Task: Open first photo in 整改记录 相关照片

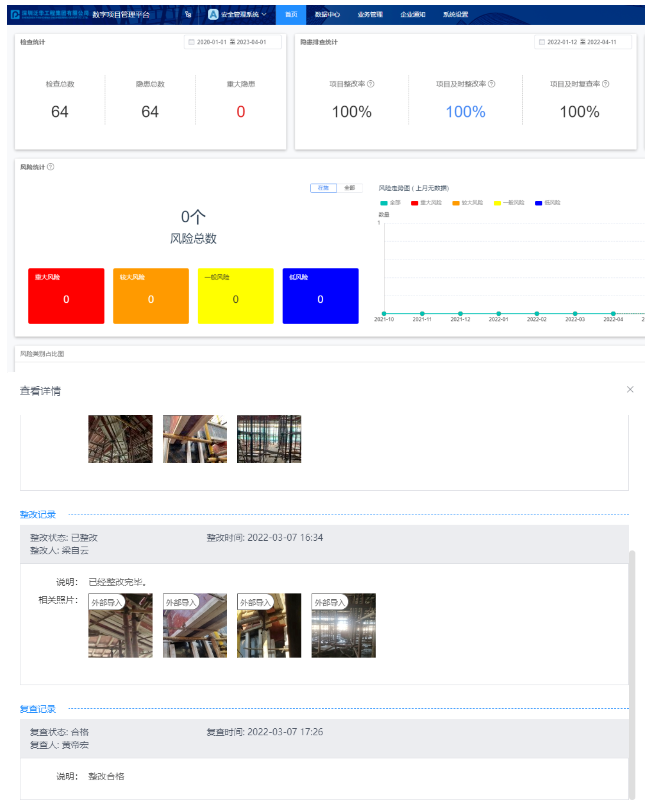Action: (120, 626)
